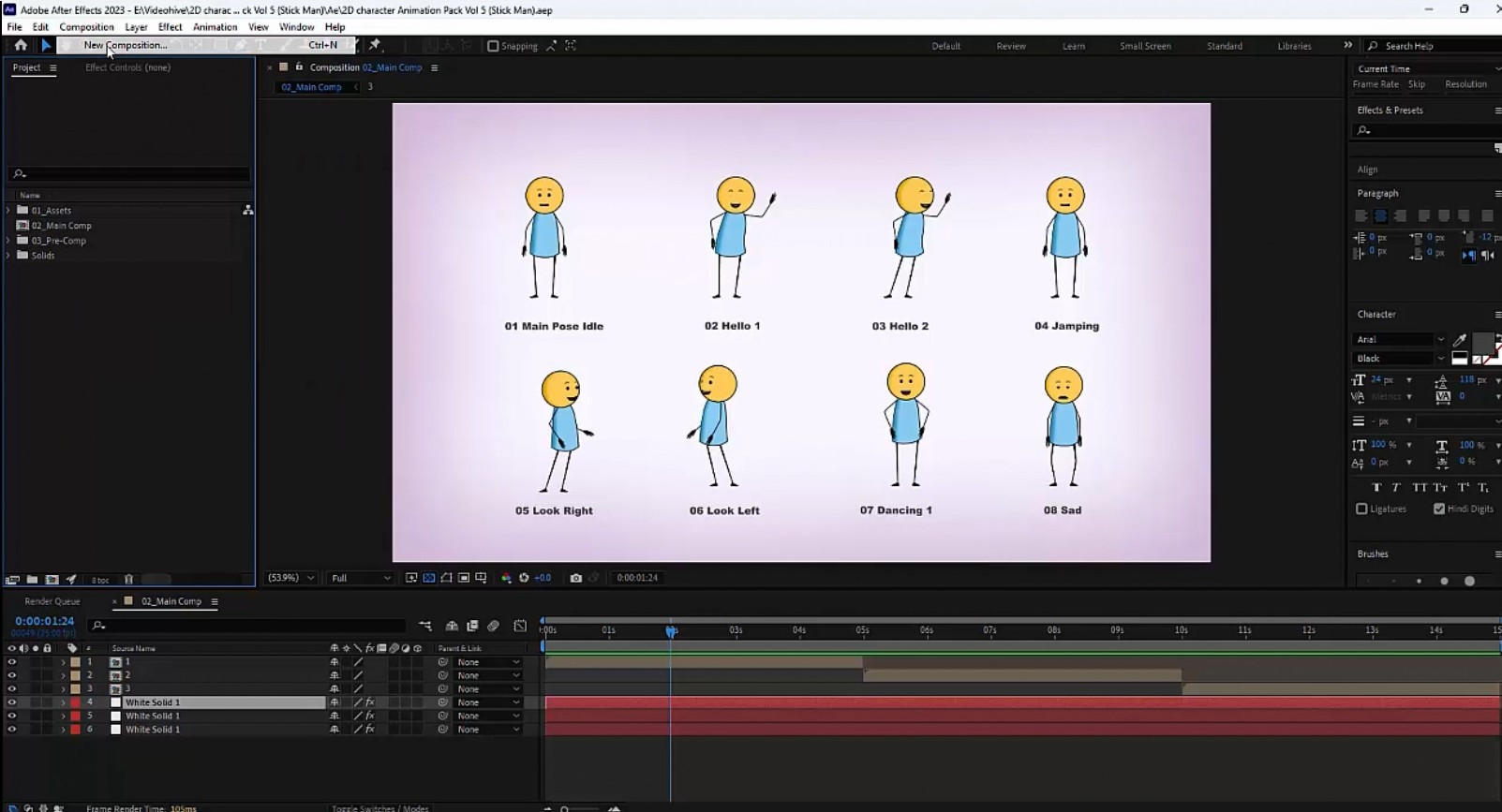This screenshot has width=1502, height=812.
Task: Open the Animation menu
Action: click(x=215, y=27)
